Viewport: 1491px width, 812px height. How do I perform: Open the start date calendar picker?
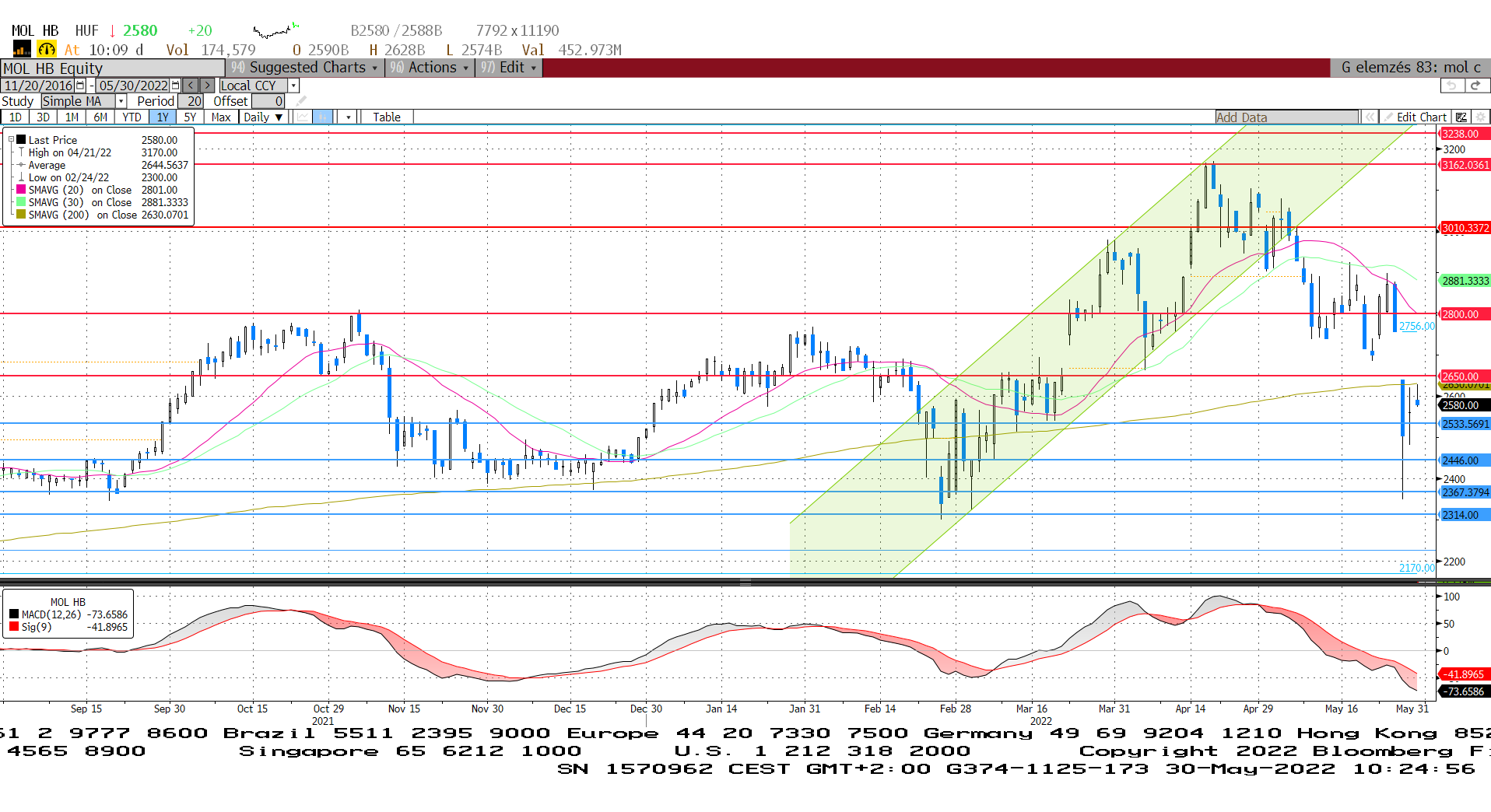tap(80, 86)
